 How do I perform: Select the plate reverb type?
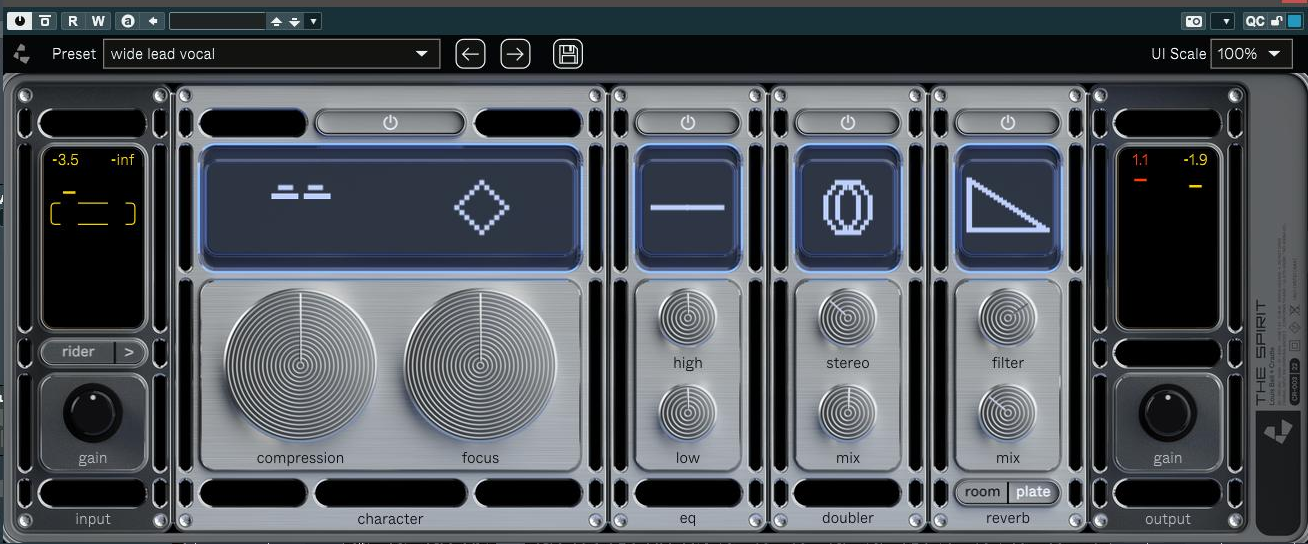click(x=1033, y=492)
